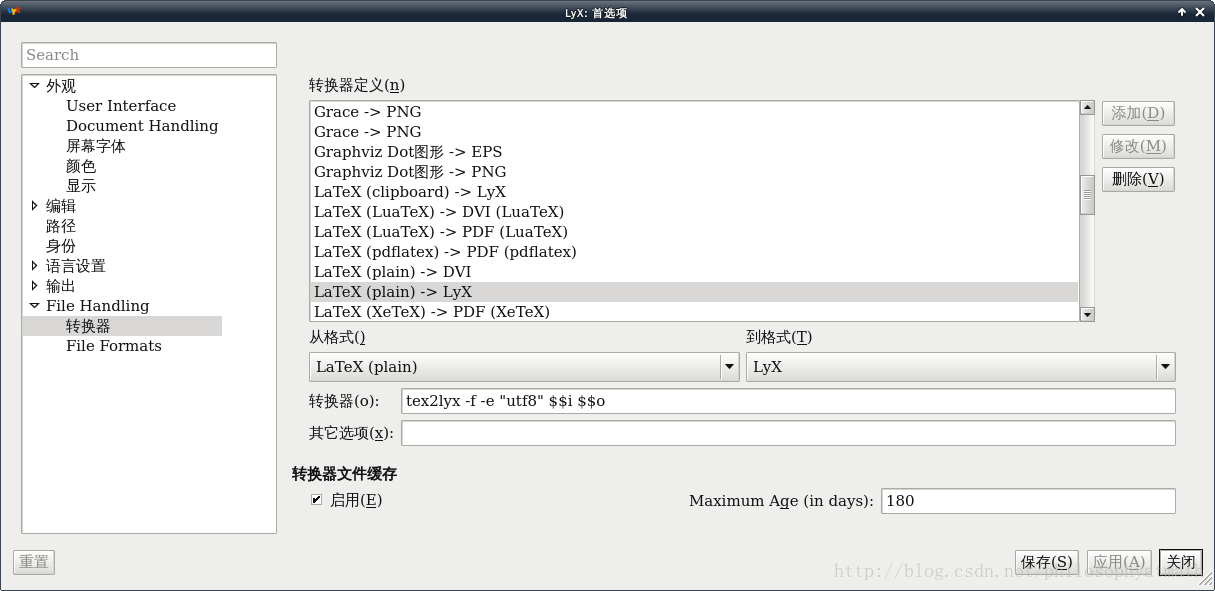Select Graphviz Dot图形 -> EPS converter
Viewport: 1215px width, 591px height.
pyautogui.click(x=694, y=152)
